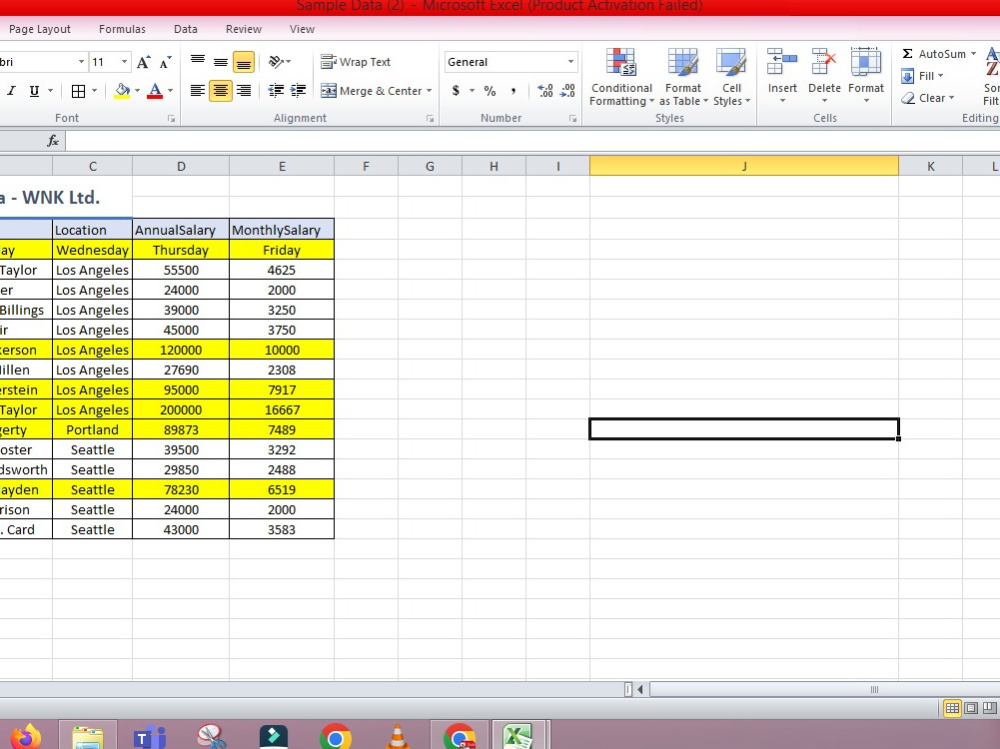
Task: Switch to the Formulas tab
Action: tap(122, 29)
